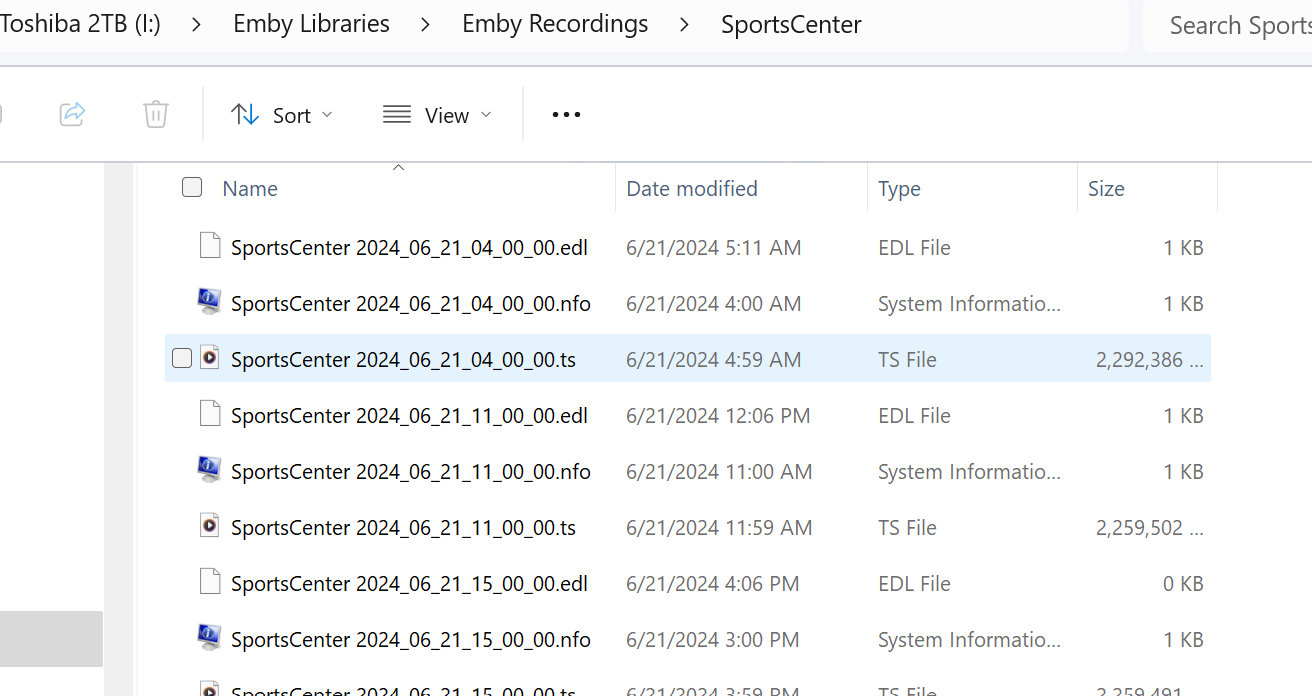Select the EDL file icon for SportsCenter 2024_06_21_15_00_00.edl
The height and width of the screenshot is (696, 1312).
coord(209,583)
